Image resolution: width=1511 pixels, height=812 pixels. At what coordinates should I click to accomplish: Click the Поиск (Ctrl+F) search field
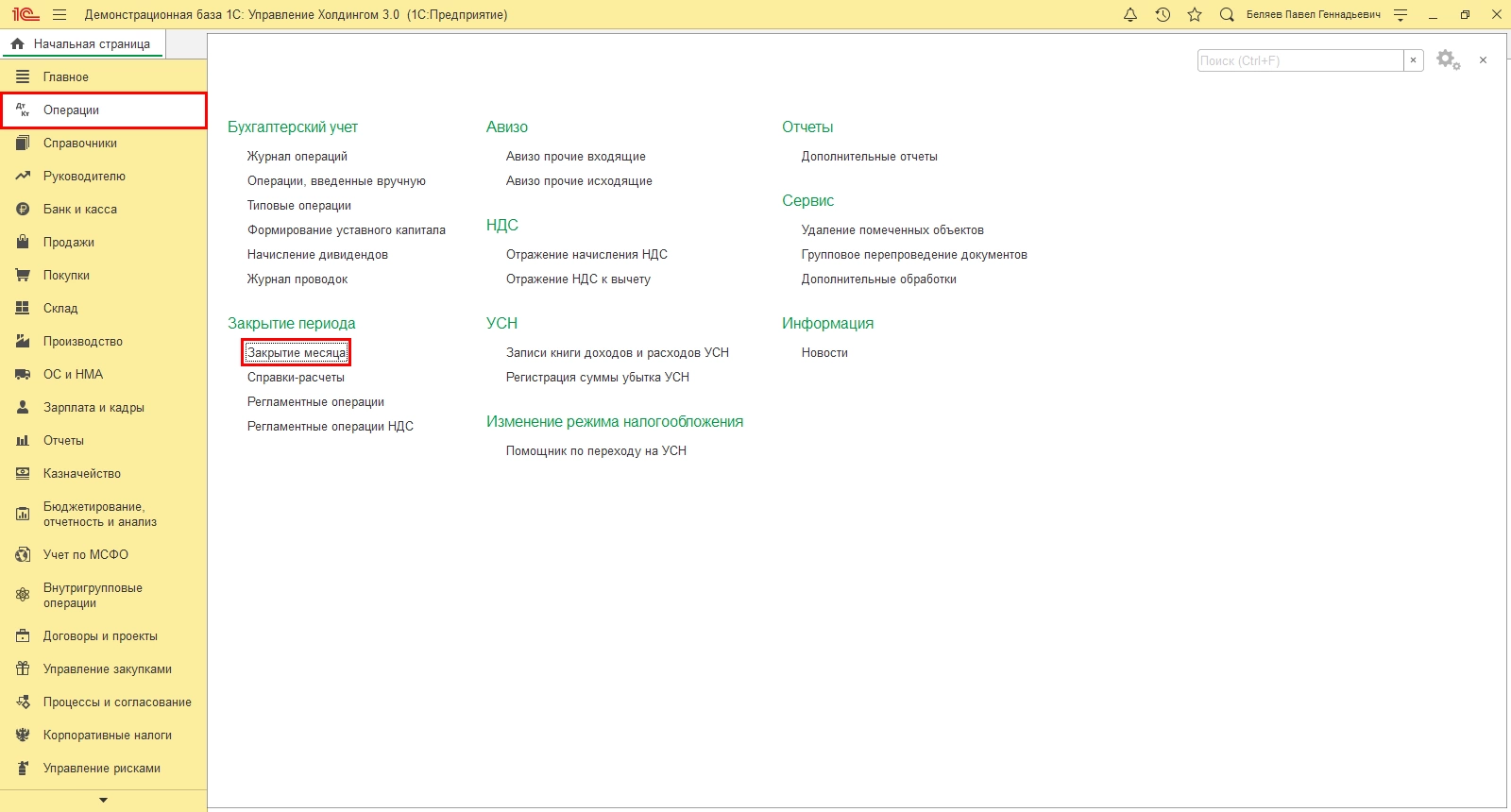tap(1300, 60)
